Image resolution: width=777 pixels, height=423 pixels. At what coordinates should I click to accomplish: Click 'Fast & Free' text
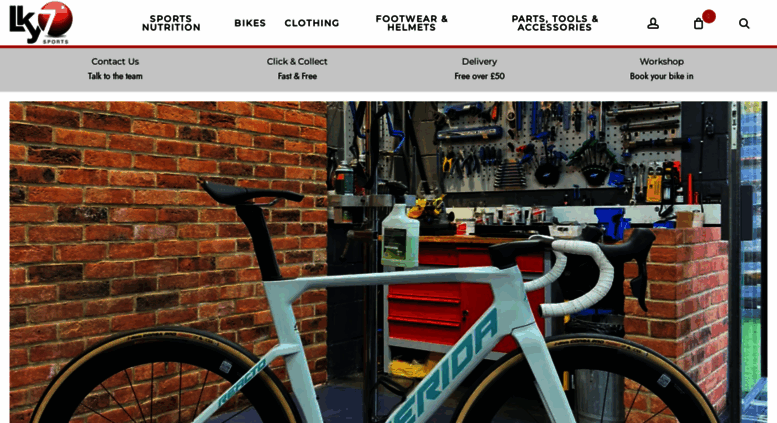point(297,76)
